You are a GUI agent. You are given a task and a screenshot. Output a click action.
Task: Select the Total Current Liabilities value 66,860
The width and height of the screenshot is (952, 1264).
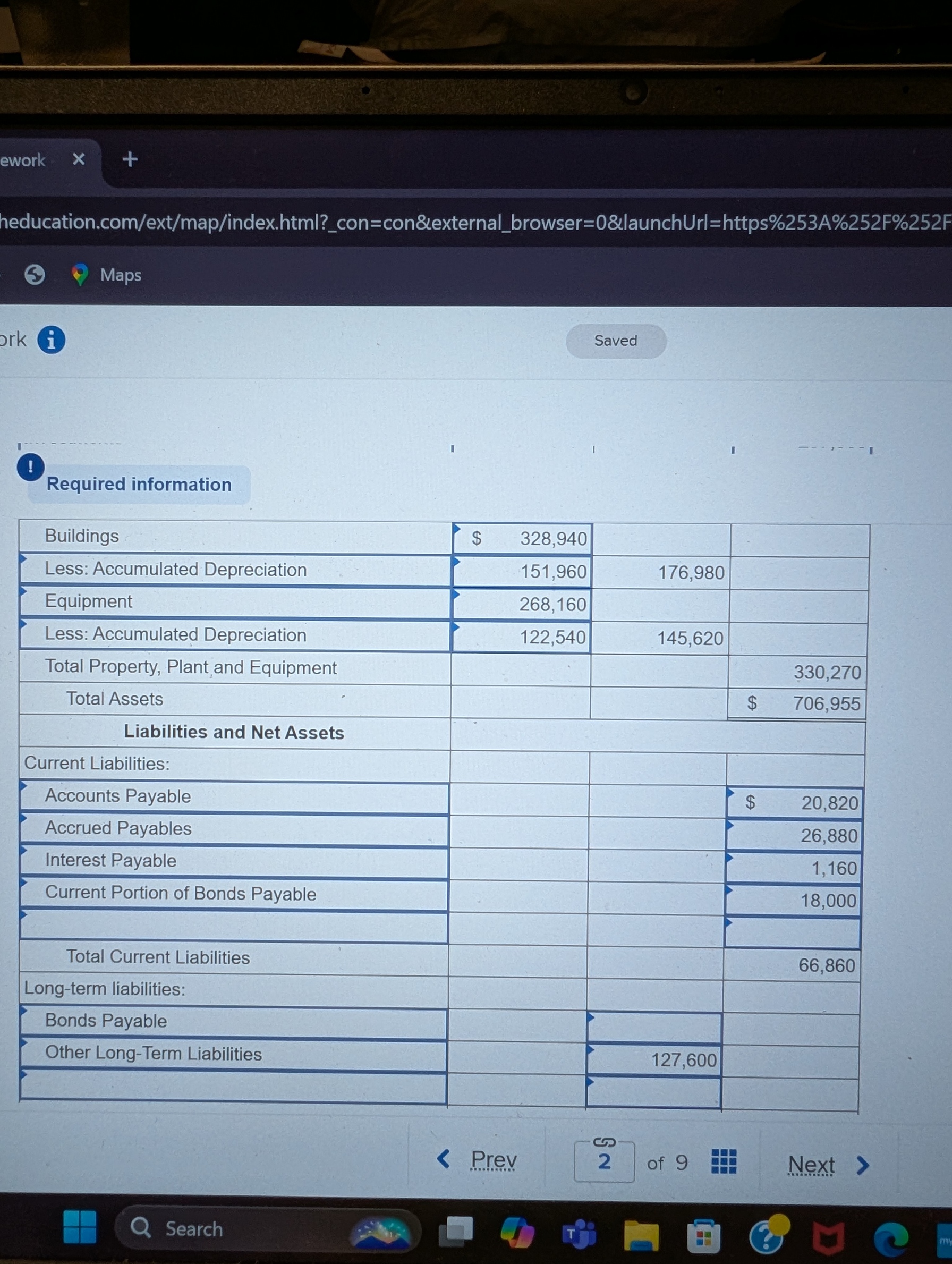(827, 966)
